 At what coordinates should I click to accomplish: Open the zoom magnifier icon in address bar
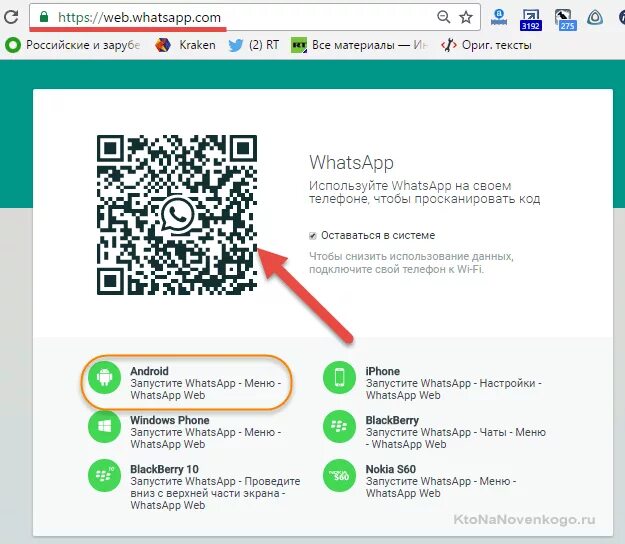pyautogui.click(x=443, y=17)
